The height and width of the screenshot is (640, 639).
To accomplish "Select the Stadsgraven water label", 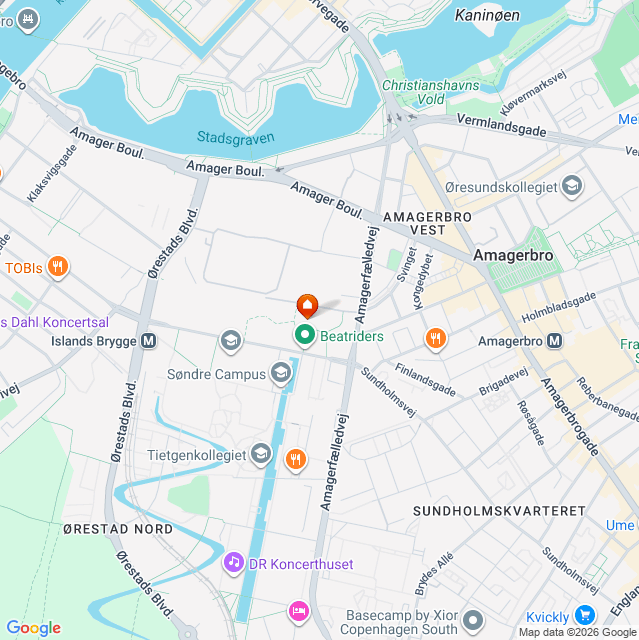I will [x=235, y=139].
